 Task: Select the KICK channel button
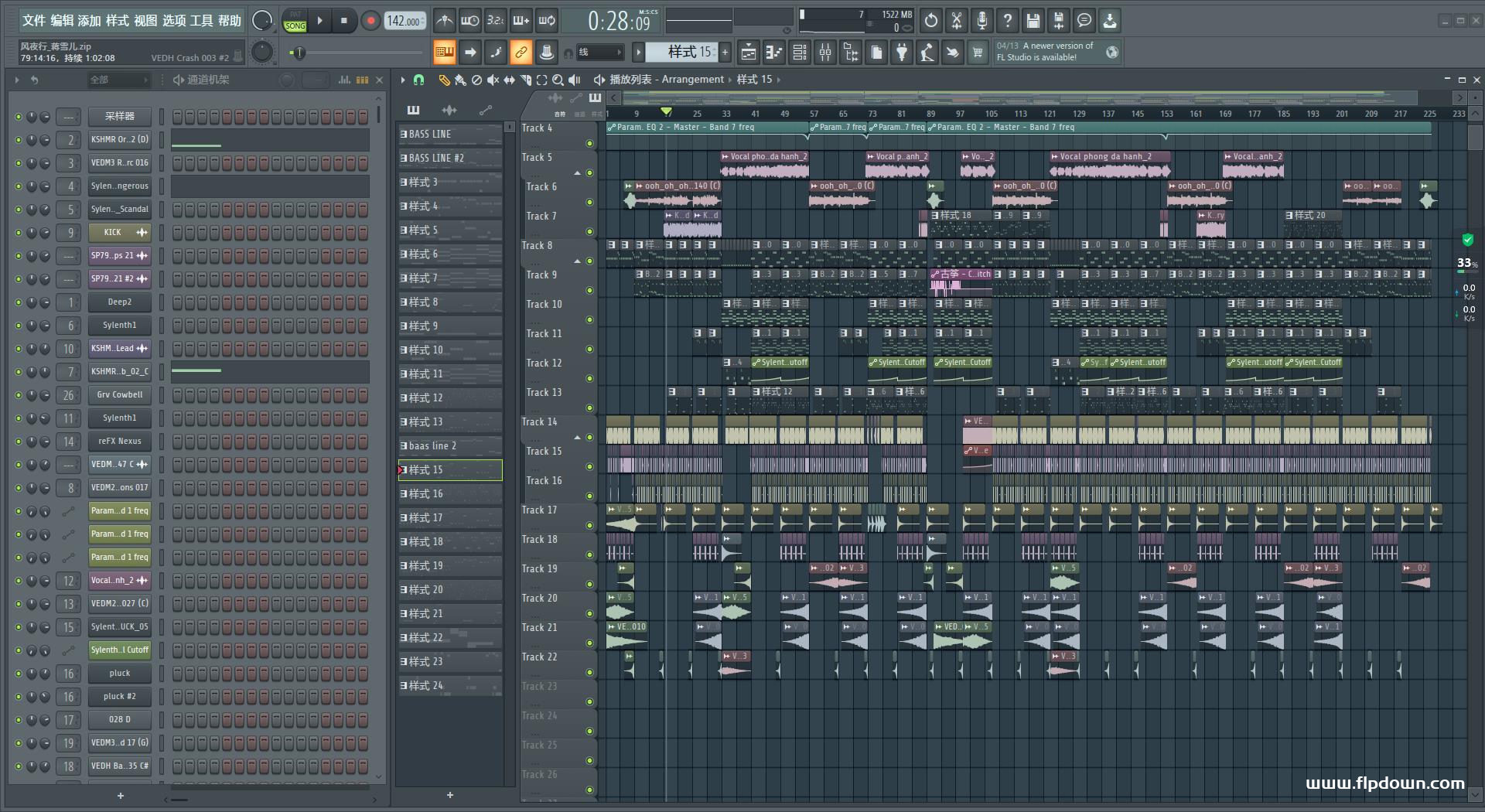pos(119,232)
